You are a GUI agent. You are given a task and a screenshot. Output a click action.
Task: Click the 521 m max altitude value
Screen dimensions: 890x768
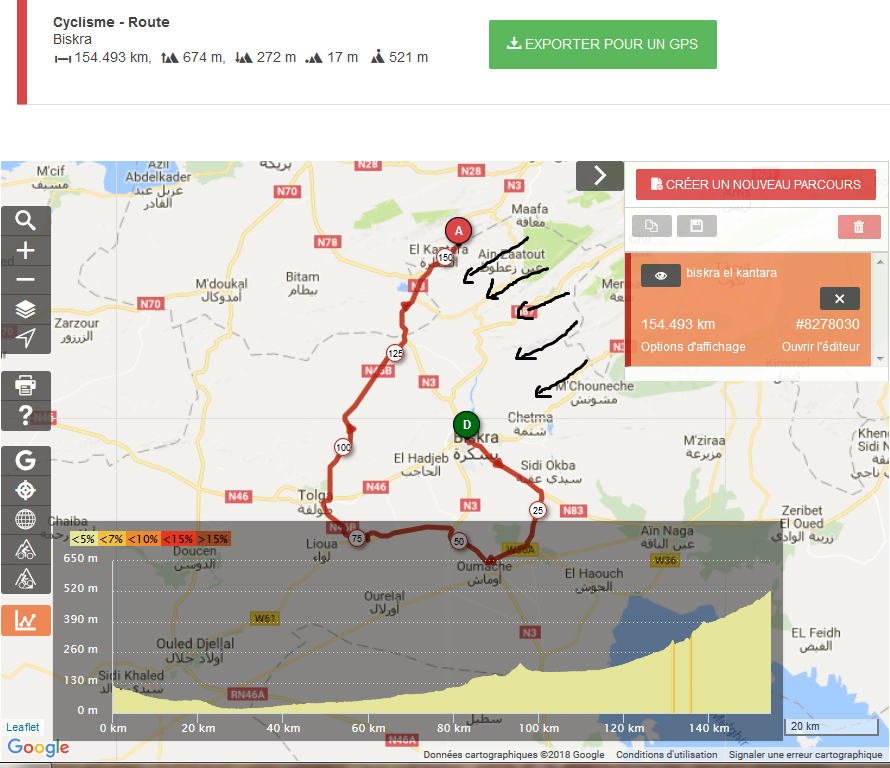pyautogui.click(x=408, y=57)
